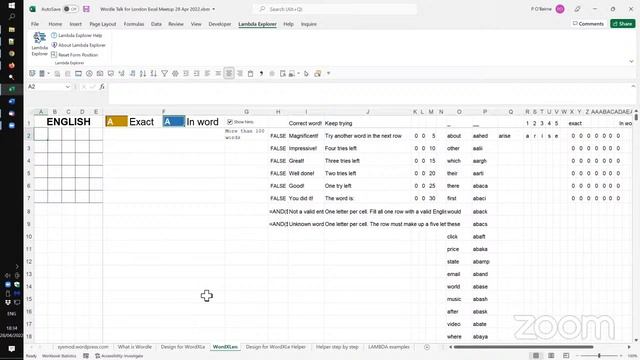Click the sort ascending icon in toolbar
Image resolution: width=640 pixels, height=360 pixels.
tap(143, 73)
